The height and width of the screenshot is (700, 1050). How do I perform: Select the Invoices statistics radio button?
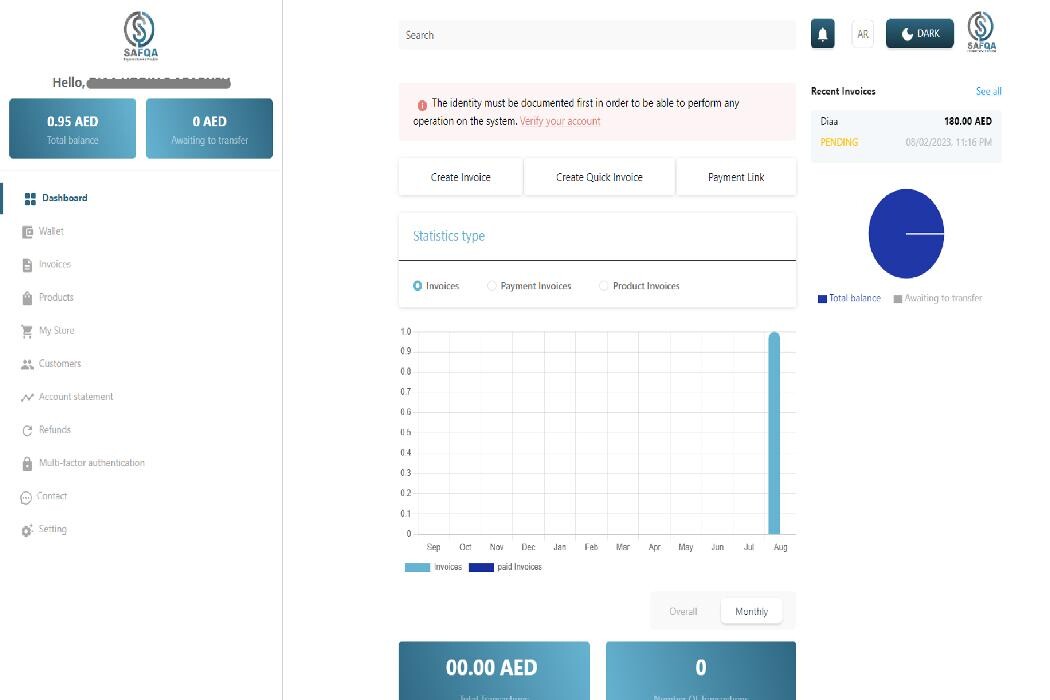(x=418, y=286)
